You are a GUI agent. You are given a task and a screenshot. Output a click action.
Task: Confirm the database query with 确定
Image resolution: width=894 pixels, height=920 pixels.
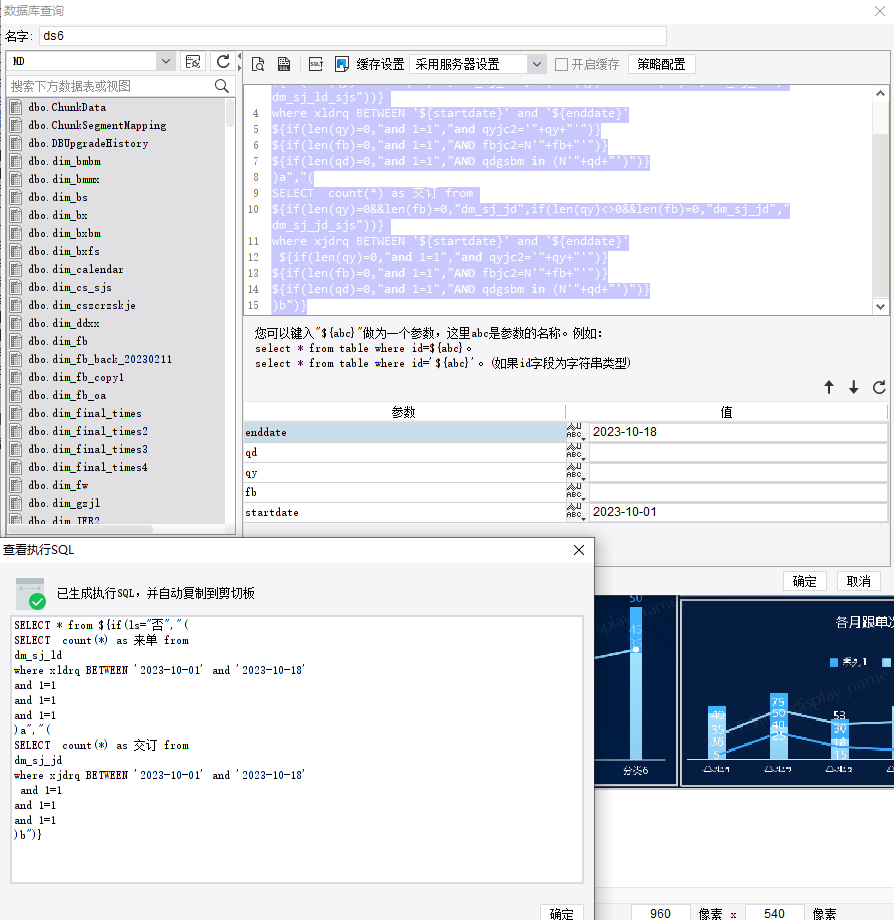tap(804, 581)
